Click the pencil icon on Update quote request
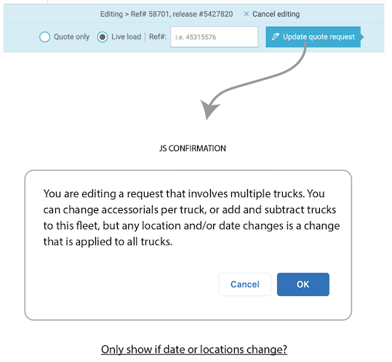Viewport: 392px width, 362px height. (275, 37)
